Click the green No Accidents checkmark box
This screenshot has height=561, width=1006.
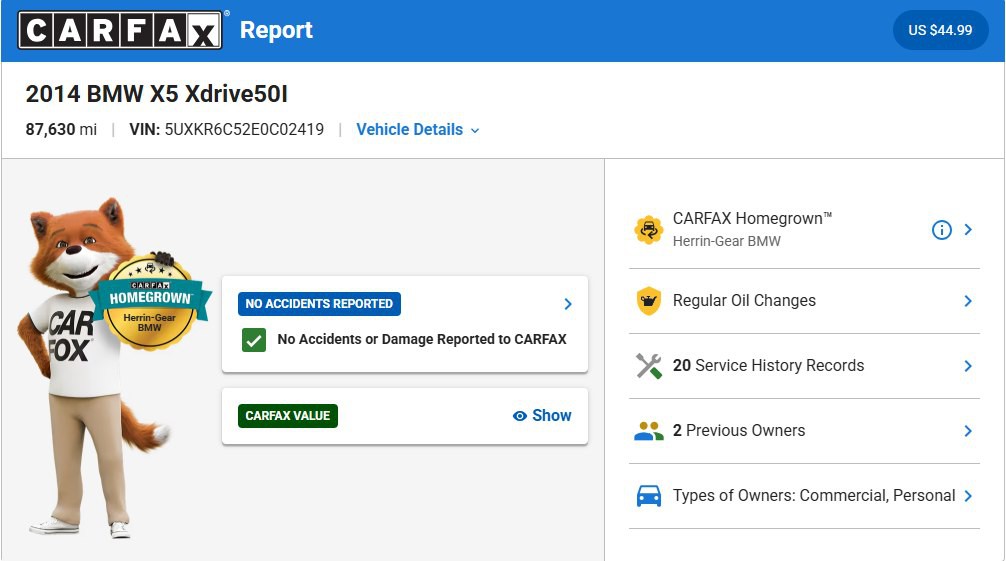(254, 340)
